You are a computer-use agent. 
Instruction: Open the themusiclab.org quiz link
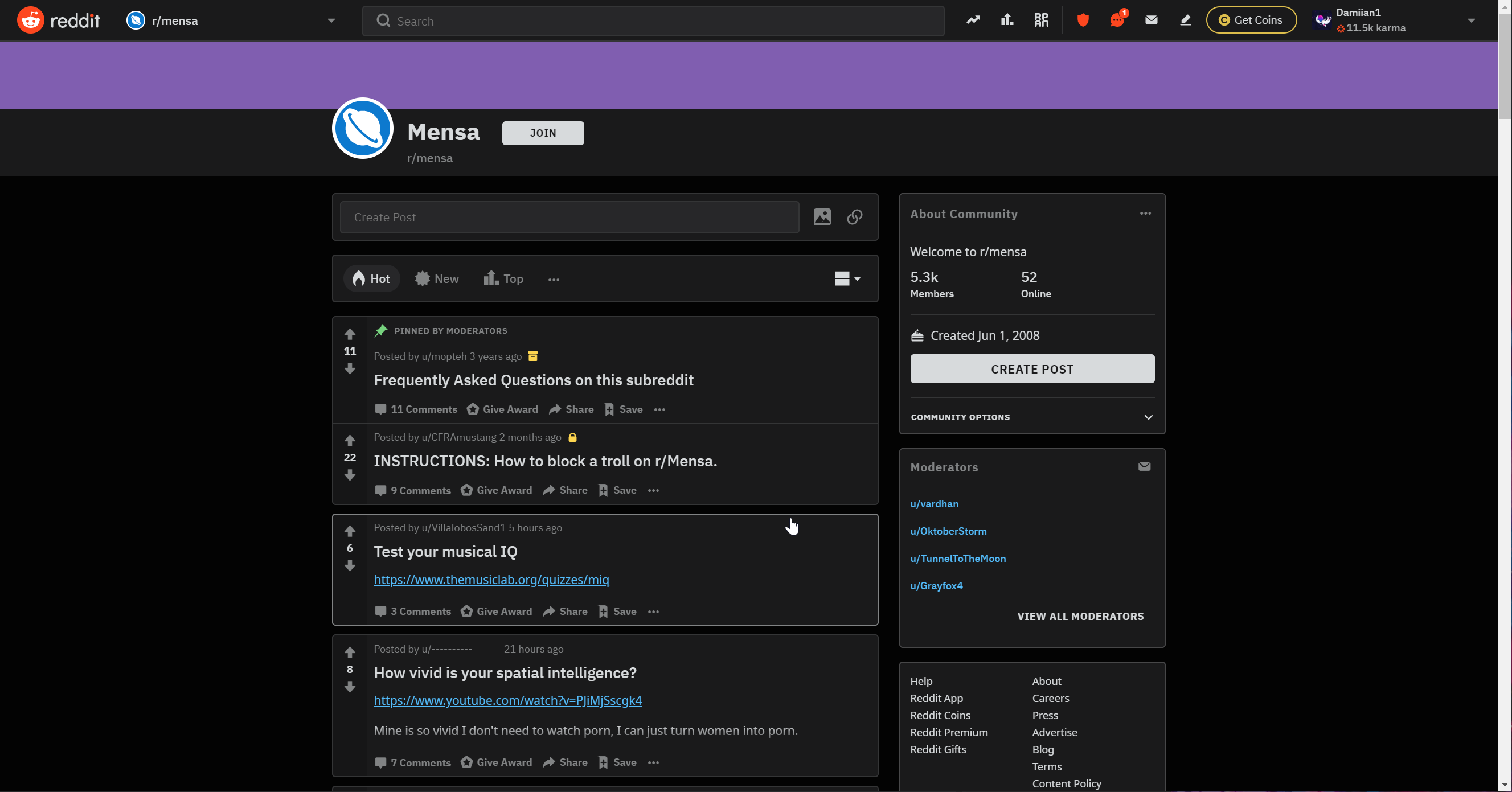491,580
